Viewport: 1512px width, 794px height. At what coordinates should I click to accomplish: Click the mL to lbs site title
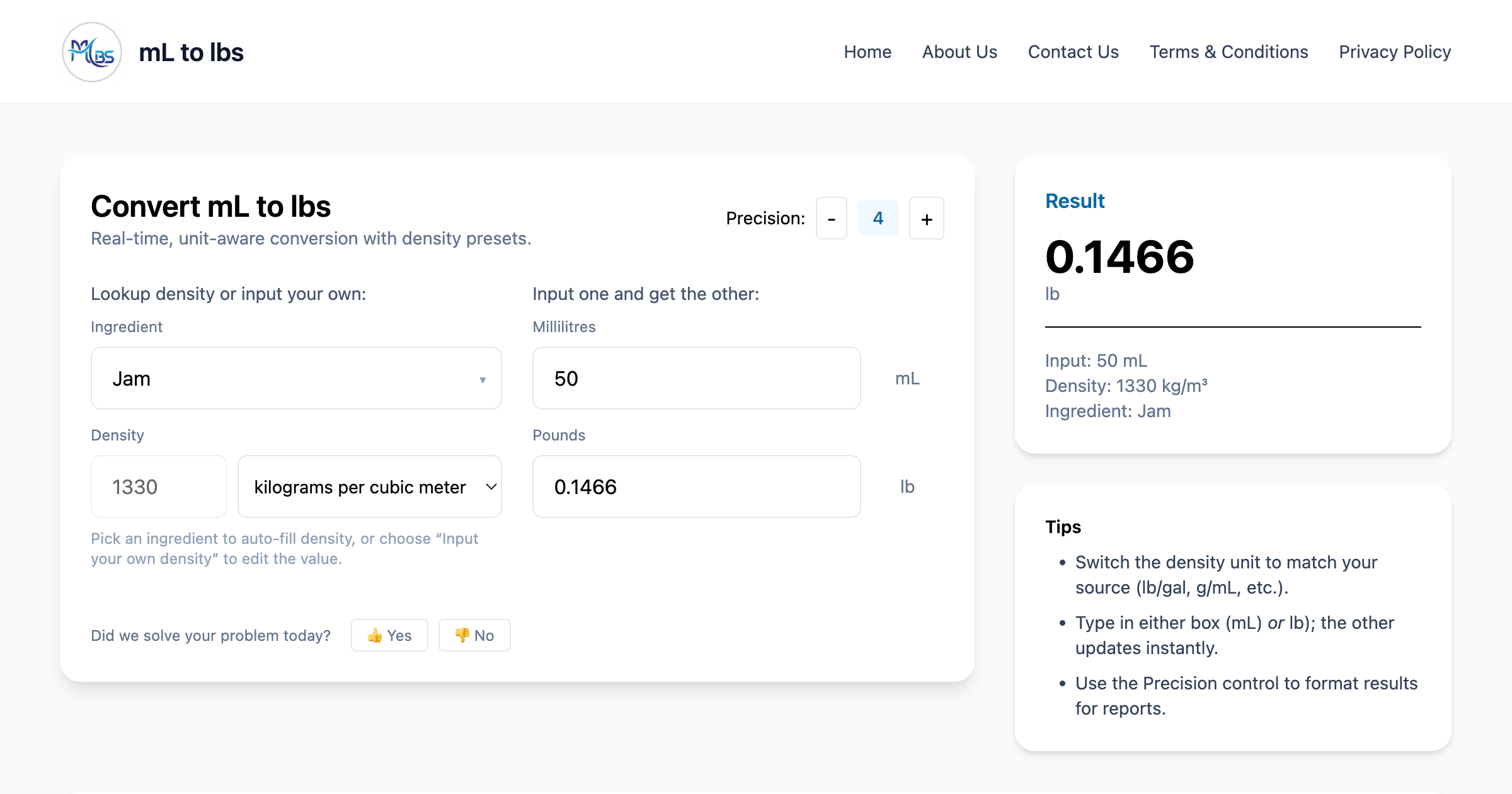[191, 53]
